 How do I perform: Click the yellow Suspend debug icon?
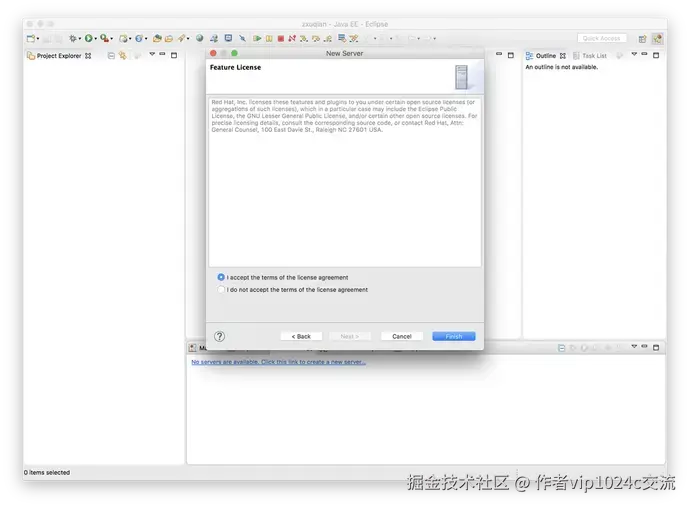(269, 39)
